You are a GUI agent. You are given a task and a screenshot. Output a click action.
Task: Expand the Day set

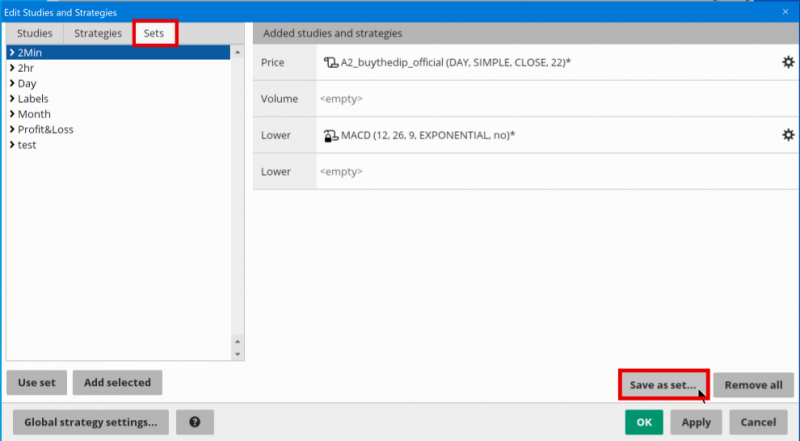click(11, 83)
